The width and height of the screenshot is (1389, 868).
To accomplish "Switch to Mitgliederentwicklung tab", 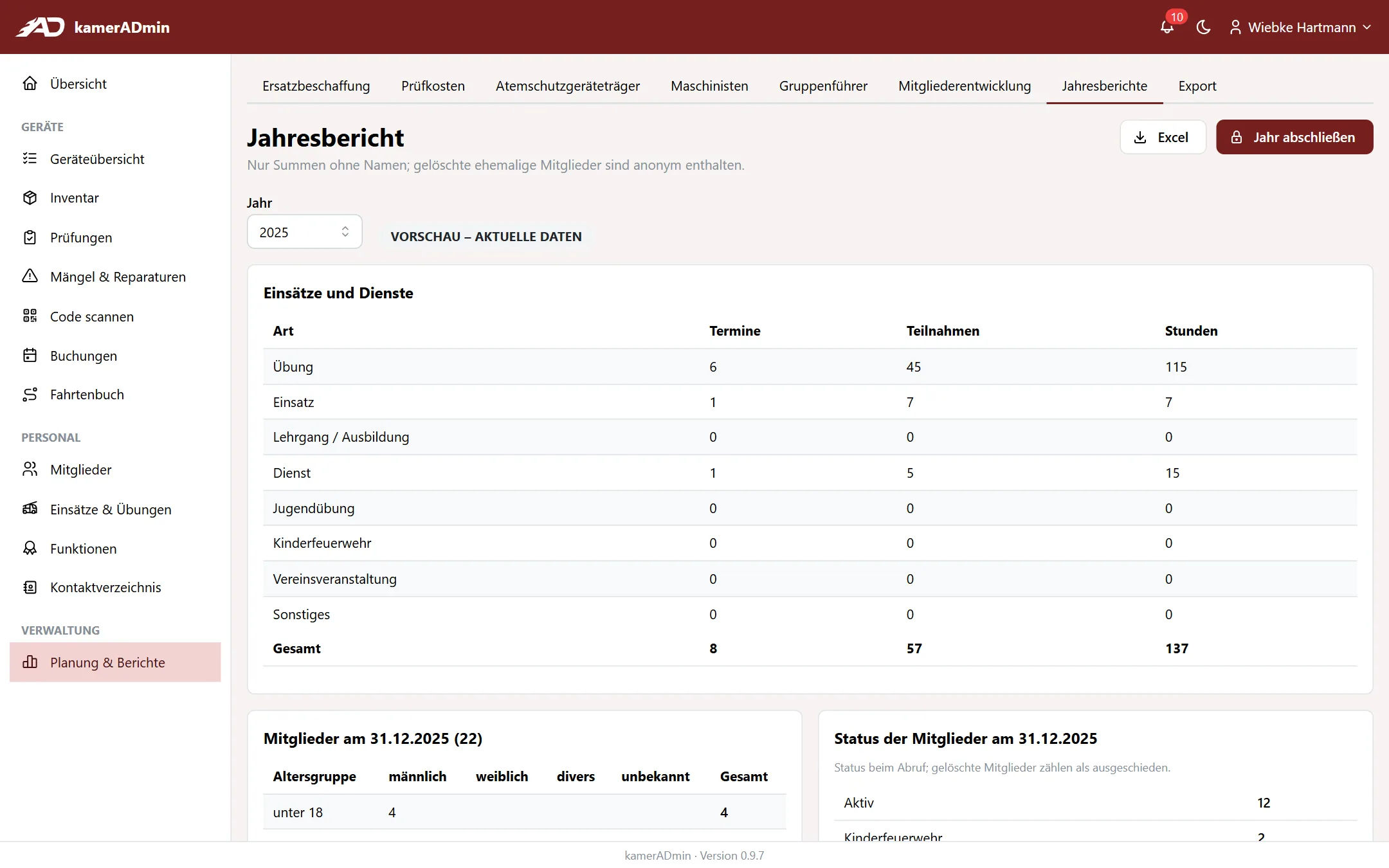I will pyautogui.click(x=965, y=86).
